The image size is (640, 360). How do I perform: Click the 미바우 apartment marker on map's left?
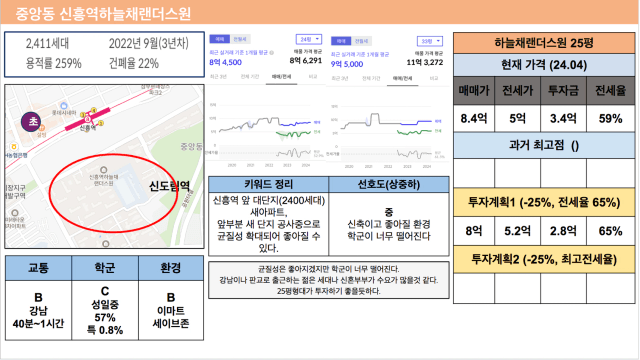[15, 213]
